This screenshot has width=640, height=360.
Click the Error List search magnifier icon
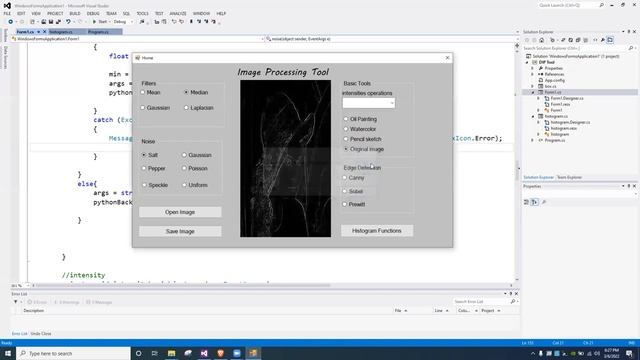click(x=513, y=302)
